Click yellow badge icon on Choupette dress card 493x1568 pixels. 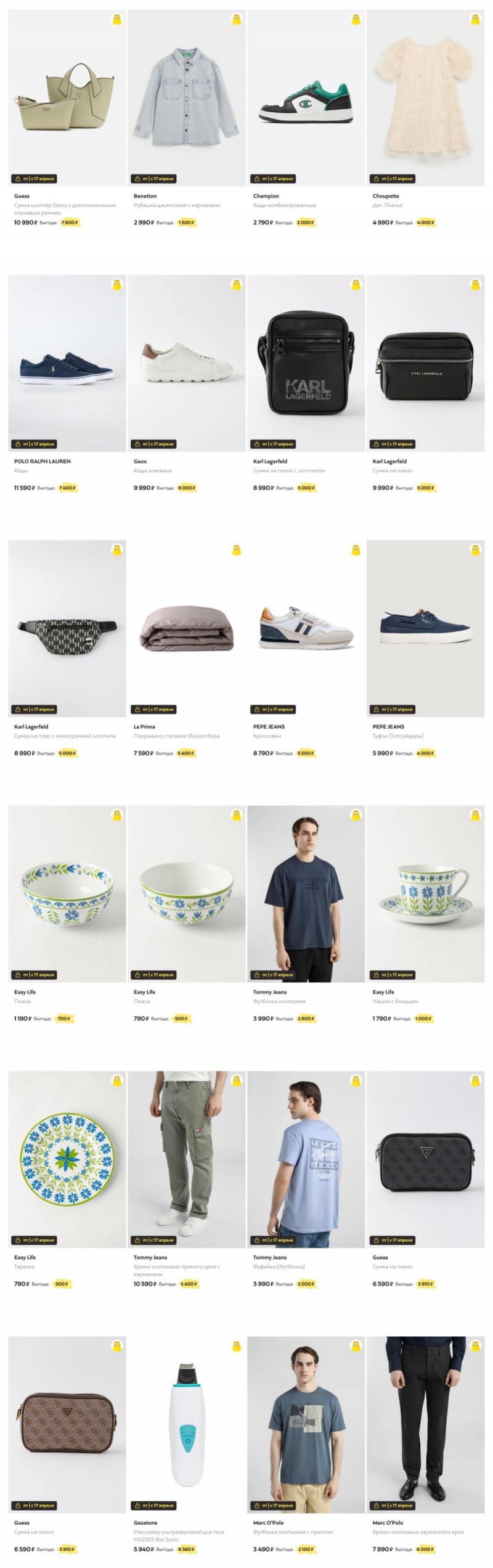(476, 19)
